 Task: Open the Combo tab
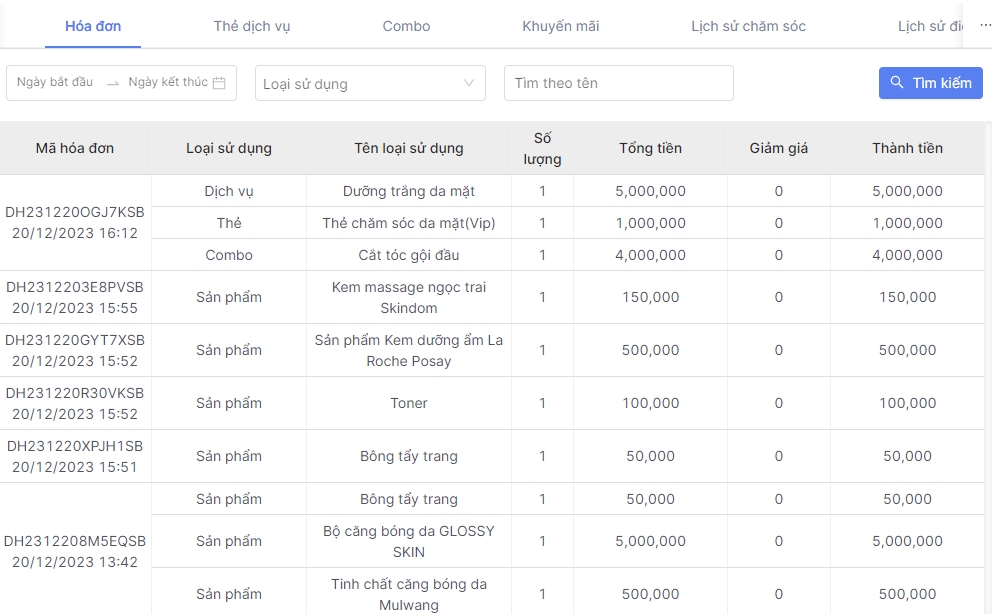(406, 26)
